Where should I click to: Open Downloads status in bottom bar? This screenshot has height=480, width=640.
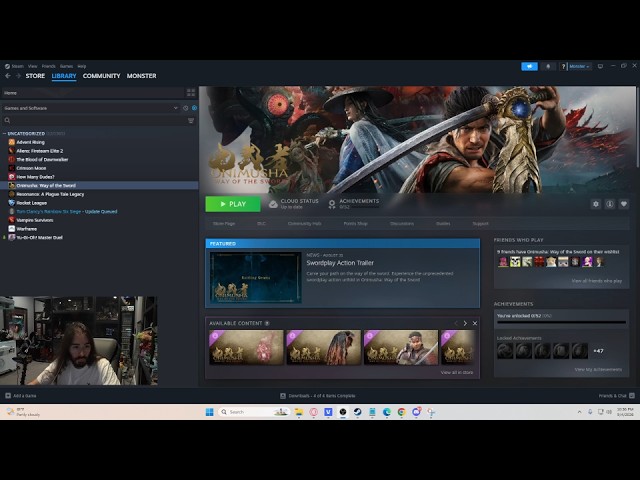coord(318,396)
